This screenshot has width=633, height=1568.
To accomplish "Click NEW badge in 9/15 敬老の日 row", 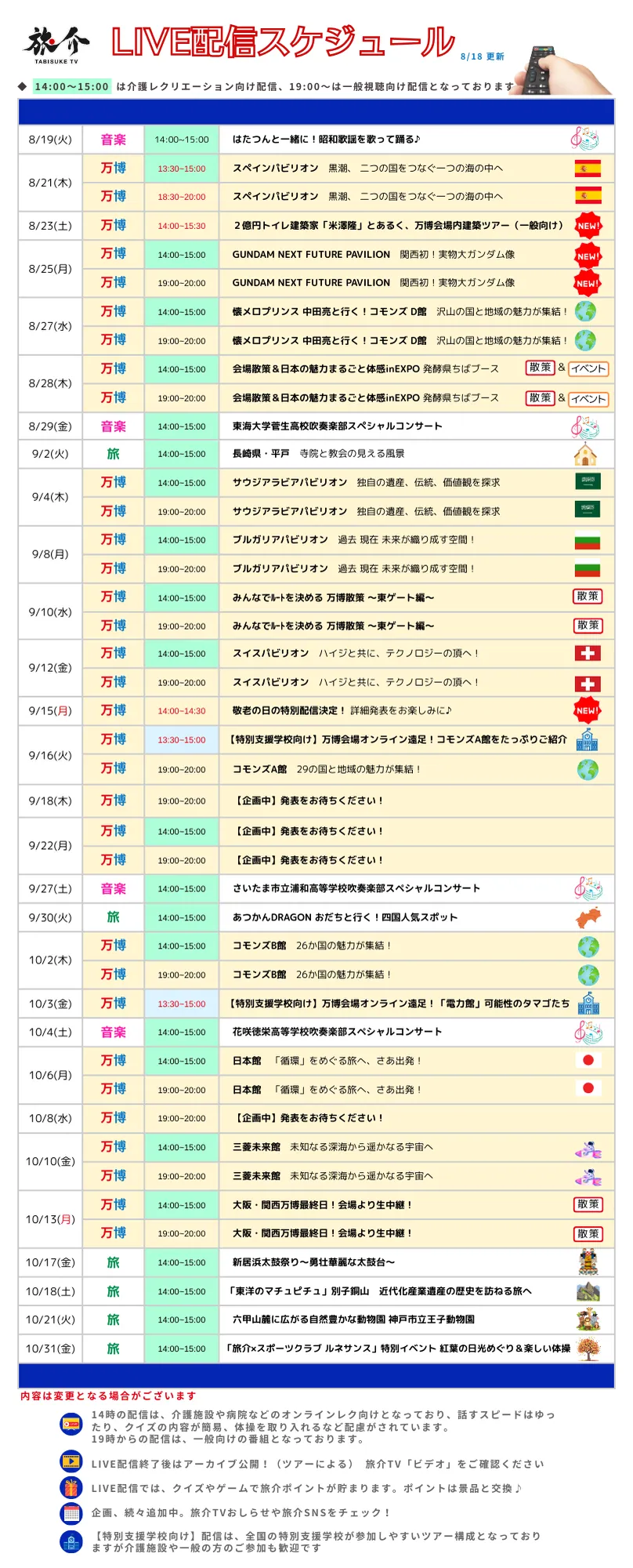I will [x=588, y=710].
